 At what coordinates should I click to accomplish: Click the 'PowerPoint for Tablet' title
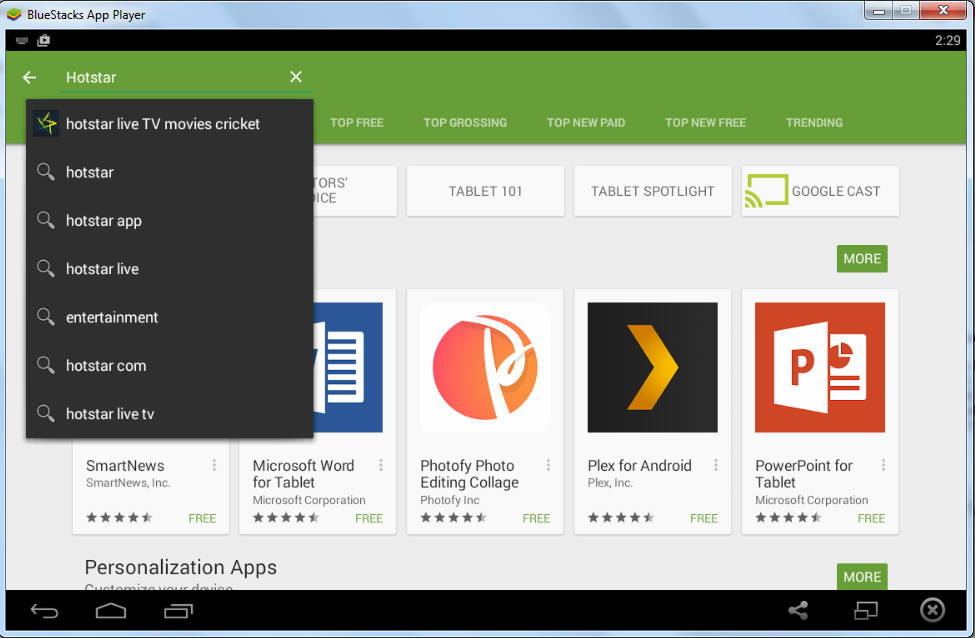[x=803, y=474]
